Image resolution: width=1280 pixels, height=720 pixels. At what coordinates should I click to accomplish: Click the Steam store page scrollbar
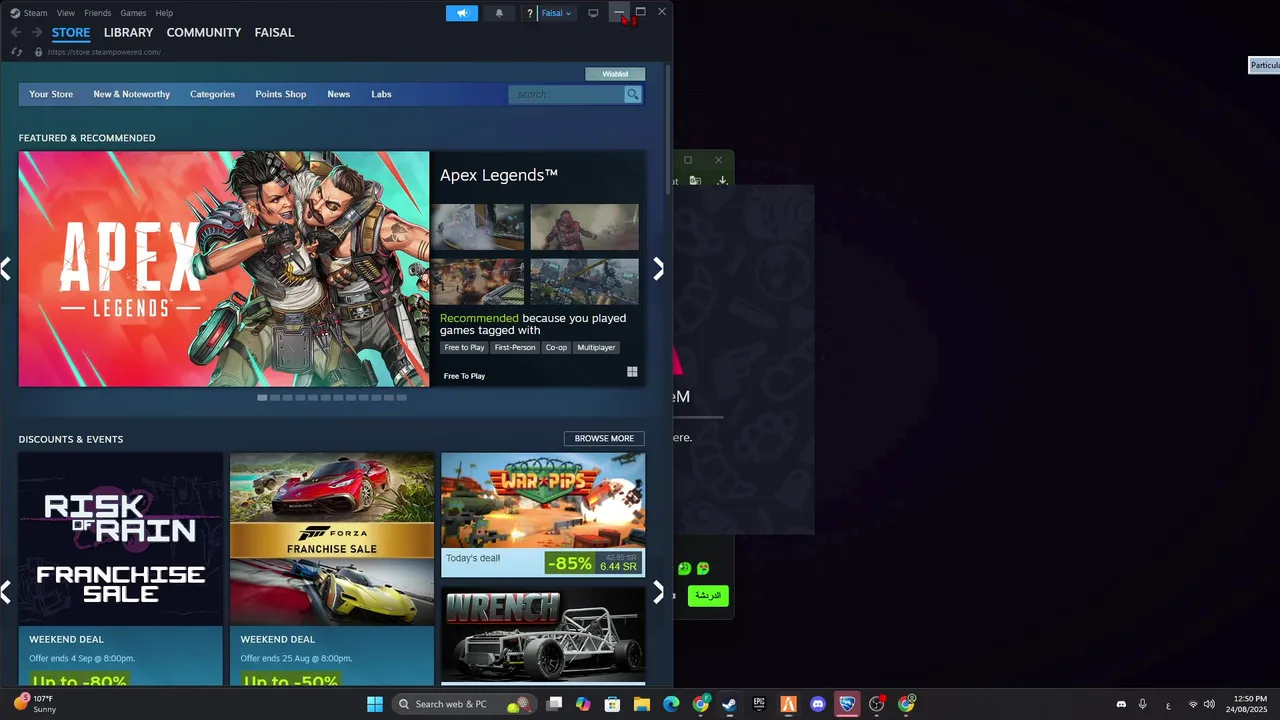click(668, 129)
